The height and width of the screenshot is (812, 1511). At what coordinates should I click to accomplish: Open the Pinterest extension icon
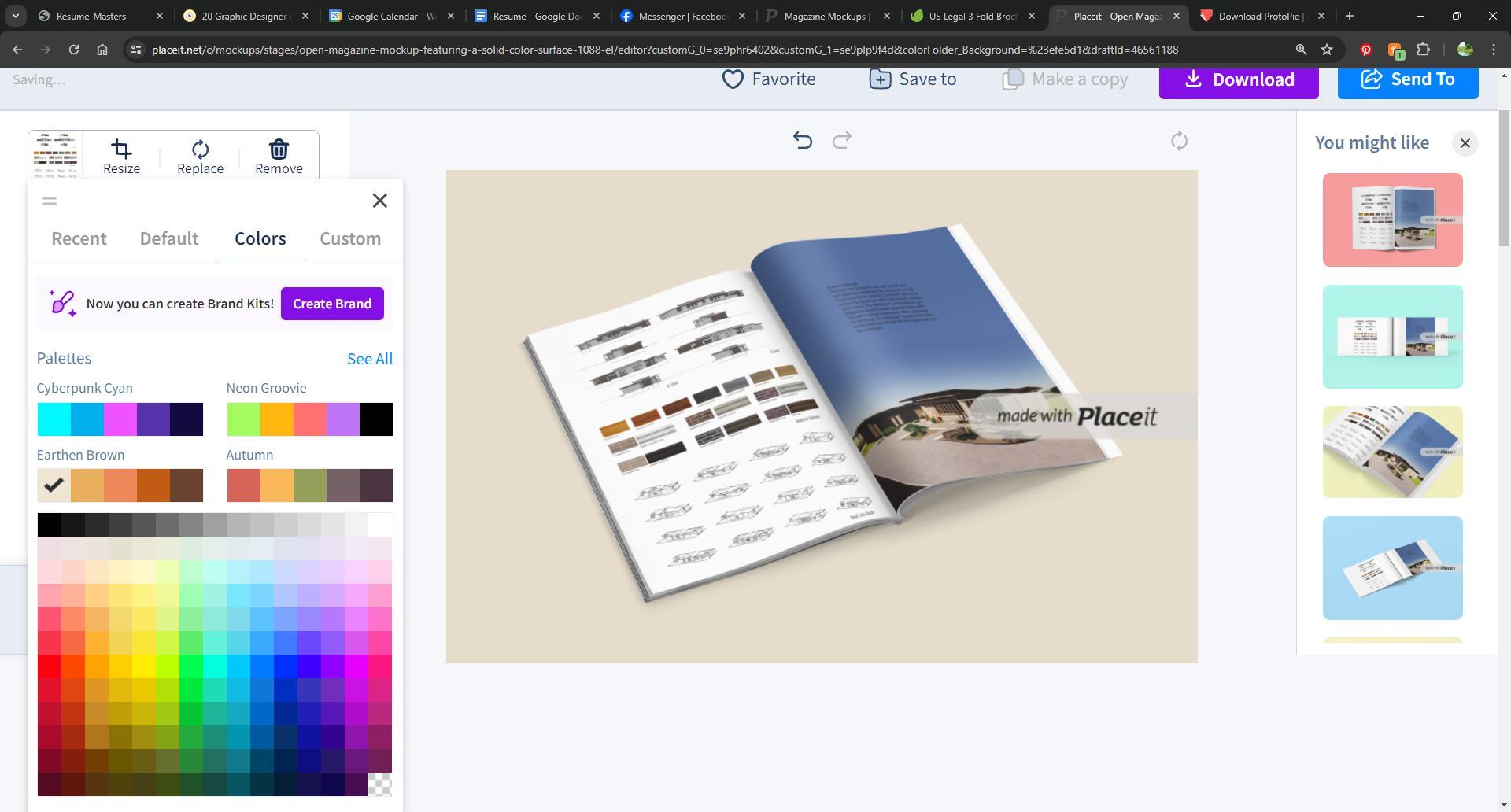click(x=1366, y=50)
